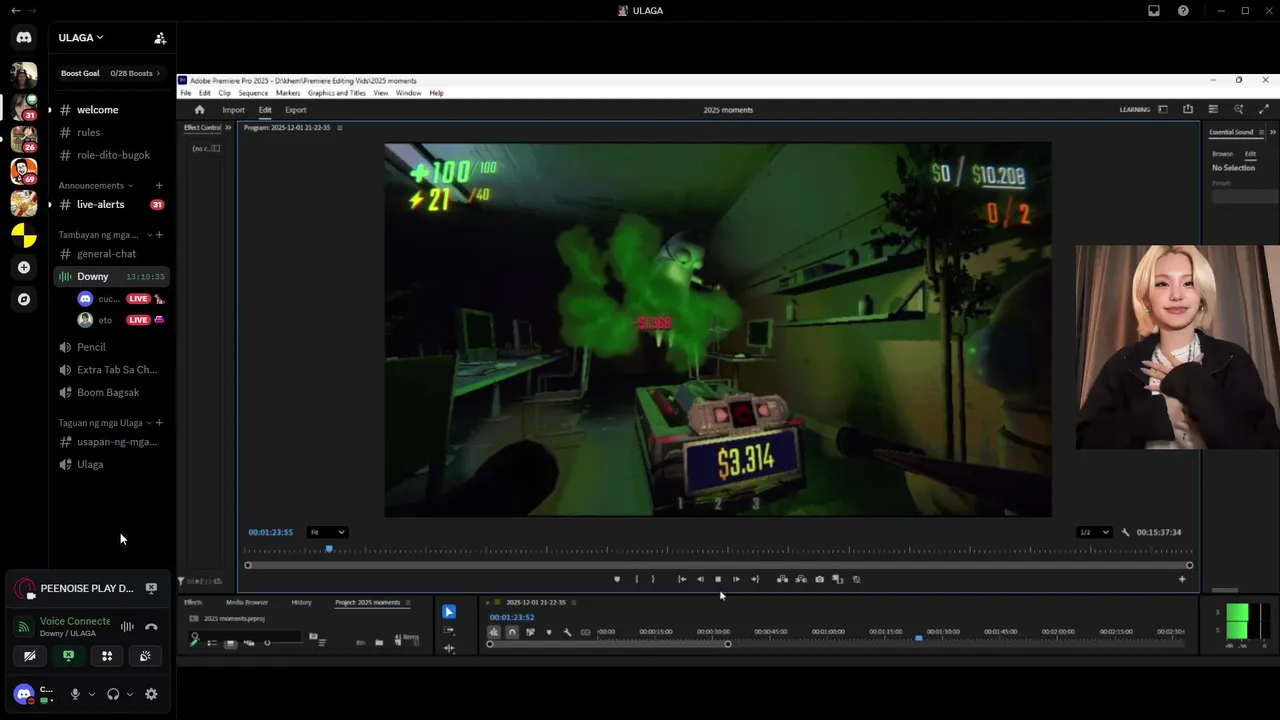Screen dimensions: 1280x720
Task: Open button editor plus in Program monitor
Action: [x=1182, y=579]
